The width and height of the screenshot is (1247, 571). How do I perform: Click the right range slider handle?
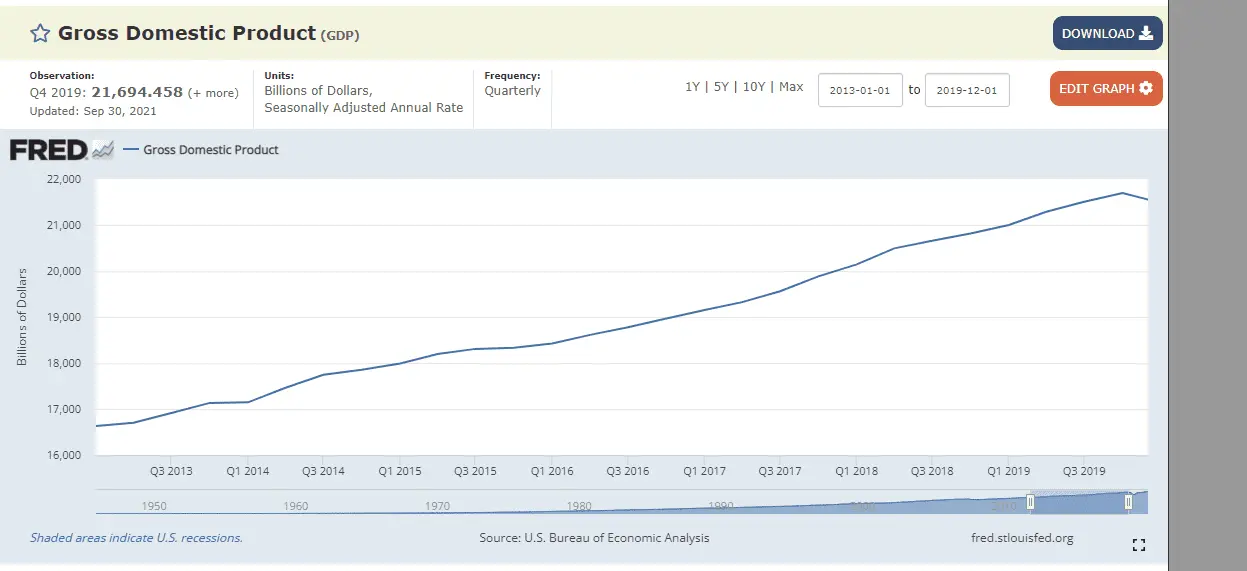point(1128,501)
